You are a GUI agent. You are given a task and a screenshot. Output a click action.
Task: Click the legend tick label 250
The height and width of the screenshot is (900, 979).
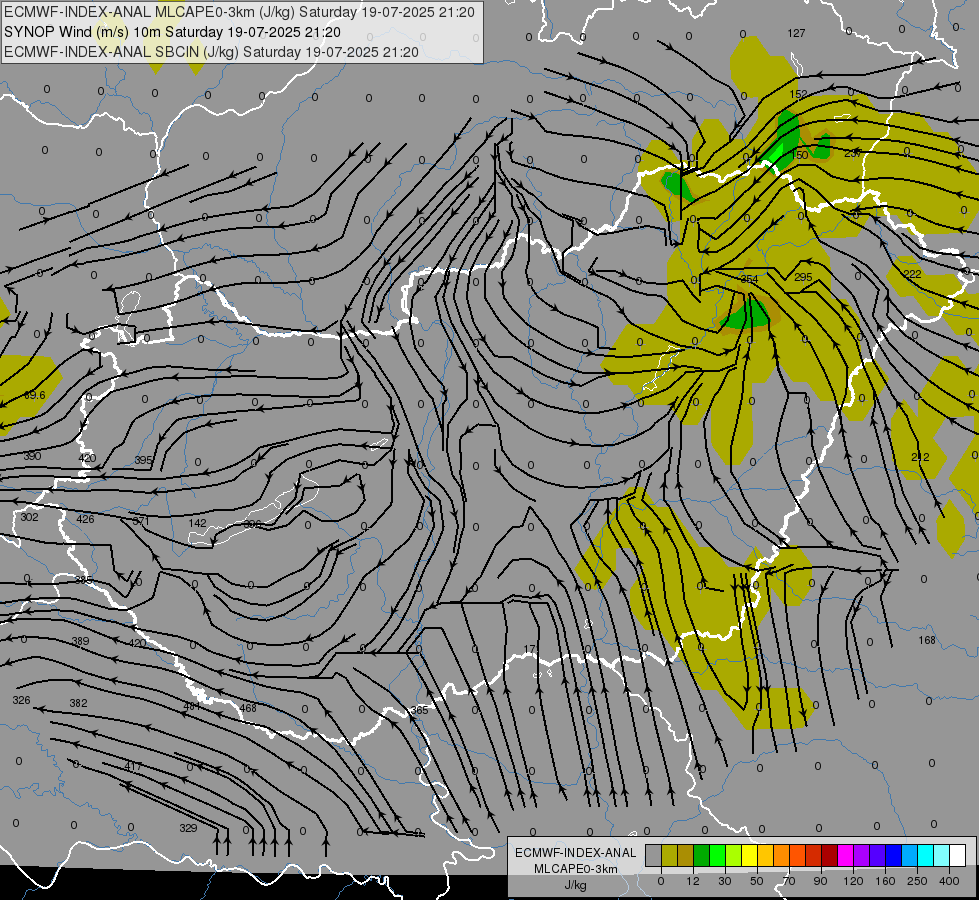click(917, 881)
